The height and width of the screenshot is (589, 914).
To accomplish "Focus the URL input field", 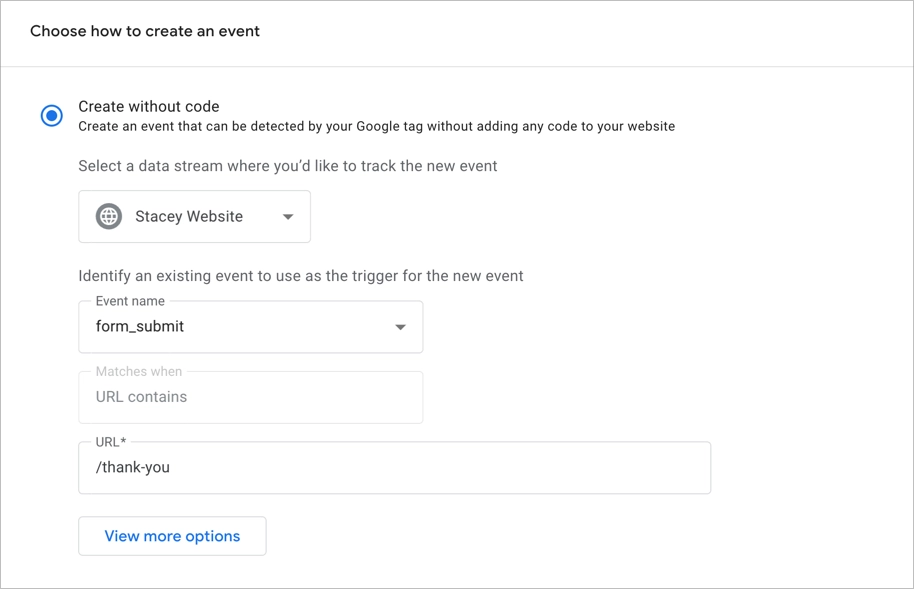I will click(394, 468).
